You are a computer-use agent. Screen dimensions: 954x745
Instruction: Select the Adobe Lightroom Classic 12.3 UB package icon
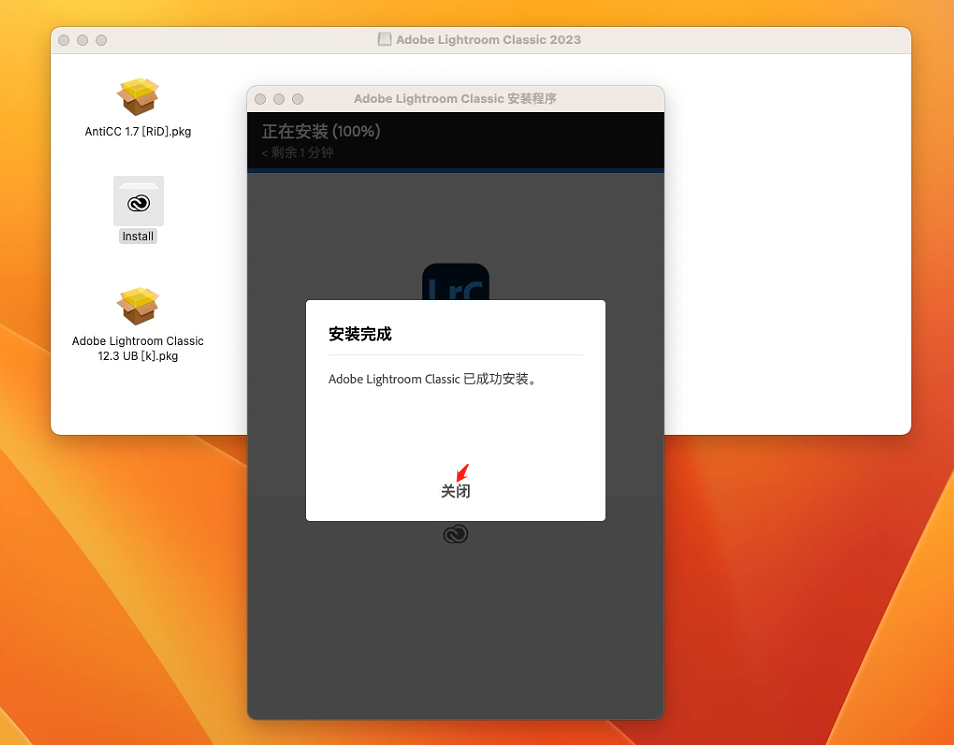tap(138, 306)
